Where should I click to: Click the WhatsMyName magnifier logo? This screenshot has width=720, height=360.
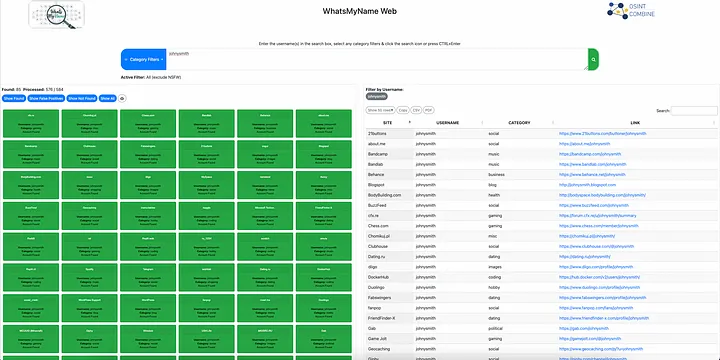click(57, 15)
